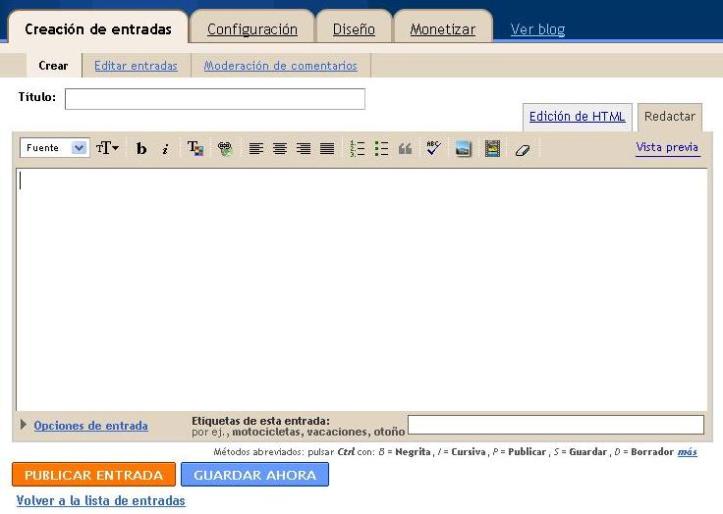Open the más shortcuts link

tap(687, 452)
